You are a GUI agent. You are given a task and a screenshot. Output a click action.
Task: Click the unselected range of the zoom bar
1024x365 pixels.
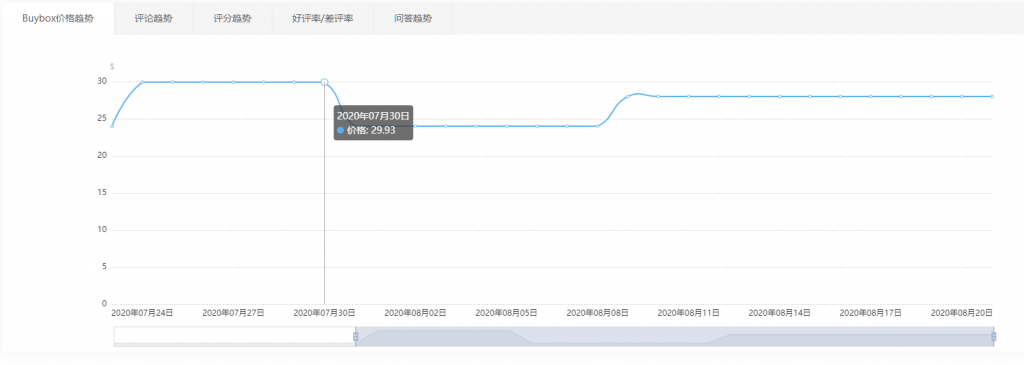pos(234,336)
